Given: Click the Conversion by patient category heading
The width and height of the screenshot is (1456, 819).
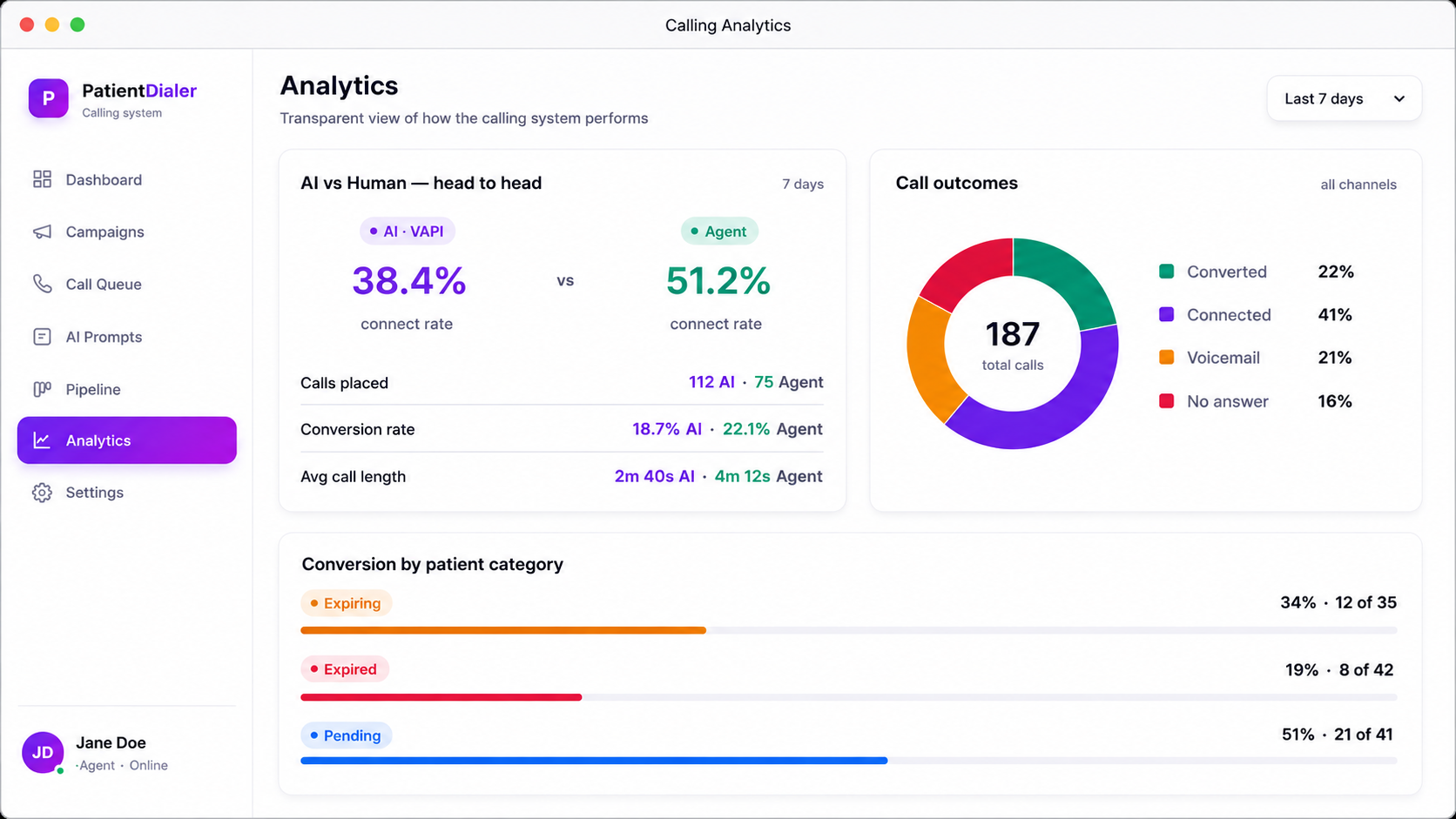Looking at the screenshot, I should (x=433, y=564).
